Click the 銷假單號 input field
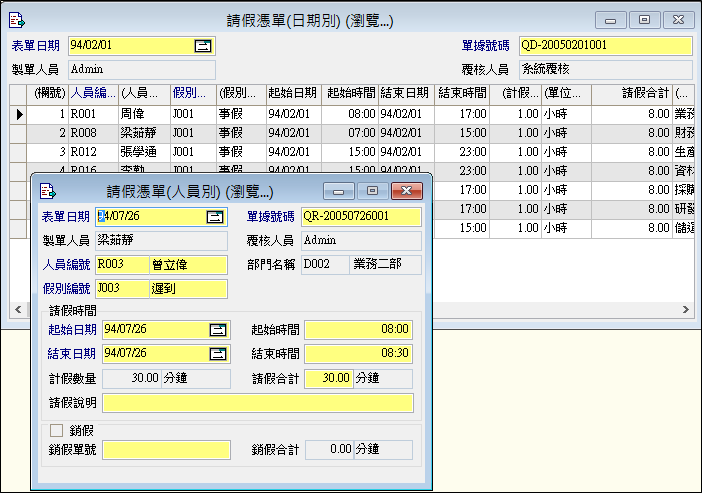 [x=166, y=450]
